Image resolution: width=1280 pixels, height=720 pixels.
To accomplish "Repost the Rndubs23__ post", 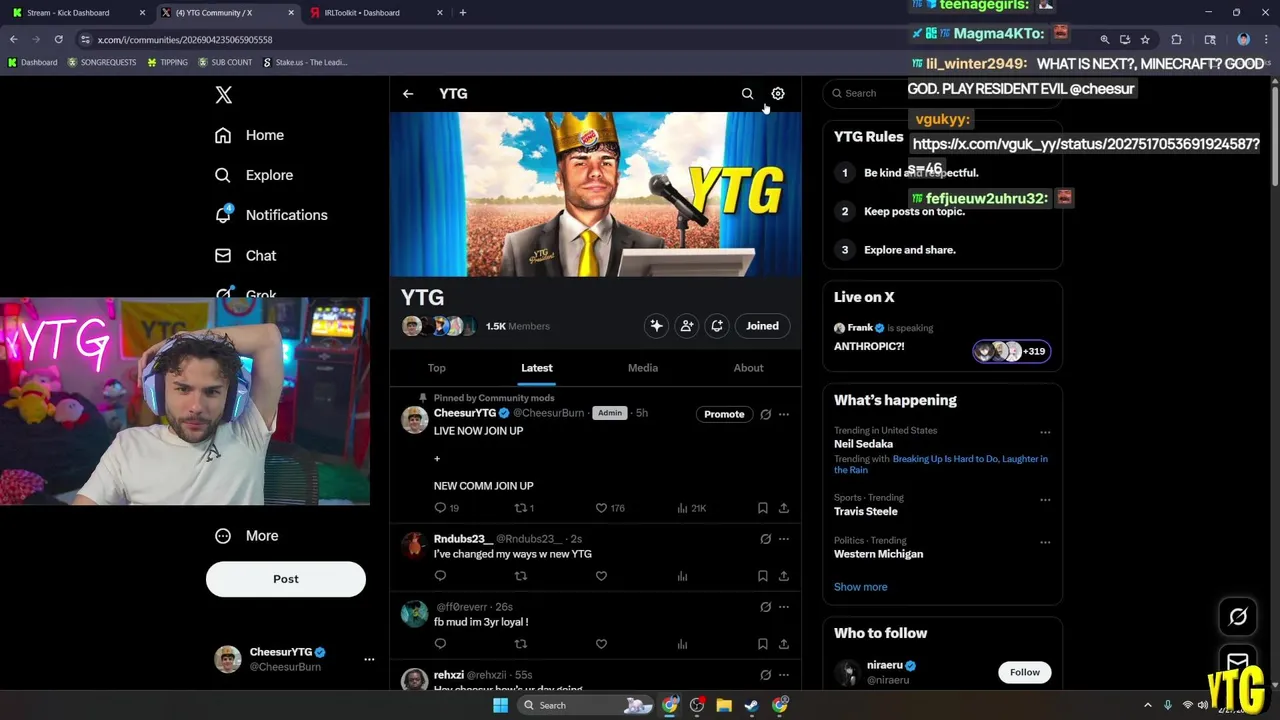I will (520, 576).
